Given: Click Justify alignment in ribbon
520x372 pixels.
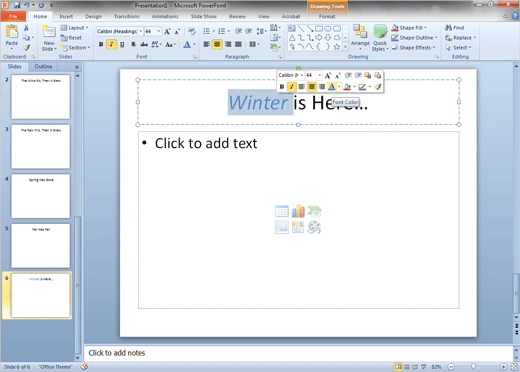Looking at the screenshot, I should click(x=238, y=44).
